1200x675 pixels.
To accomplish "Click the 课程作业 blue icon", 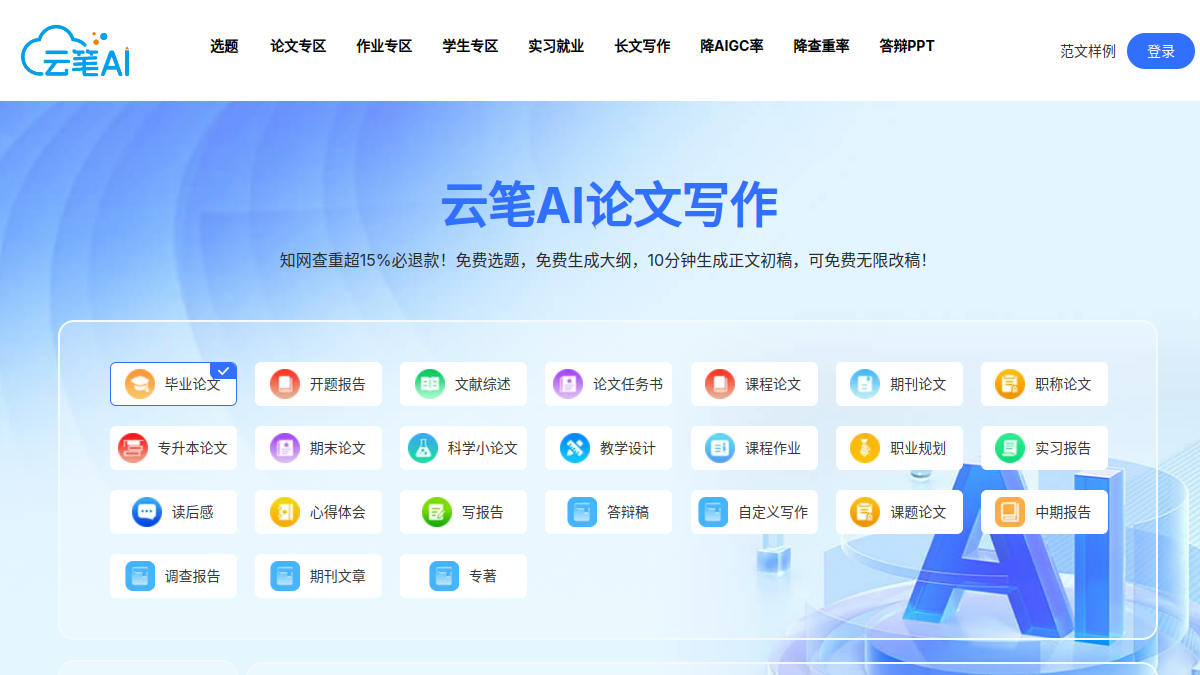I will pos(720,448).
